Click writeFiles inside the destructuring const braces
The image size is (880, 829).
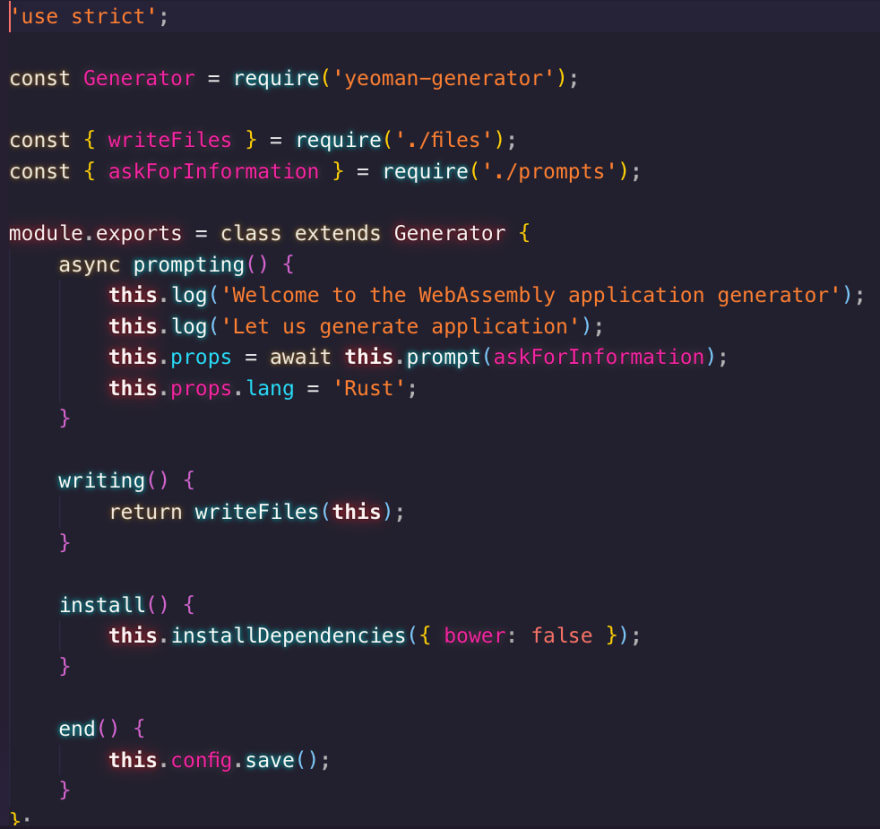[169, 140]
